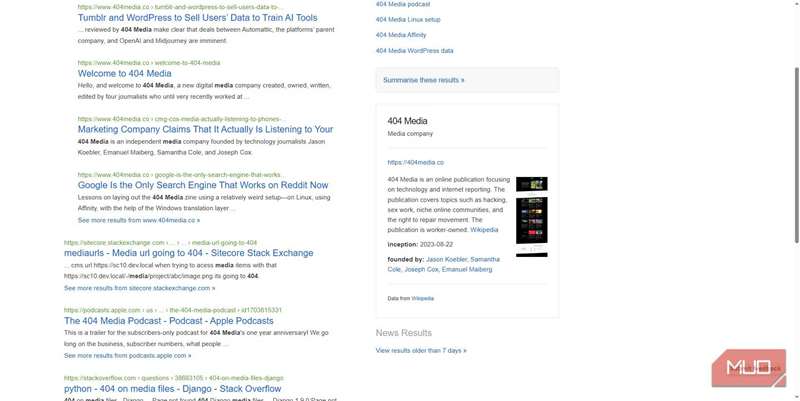
Task: Click 'View results older than 7 days'
Action: (421, 350)
